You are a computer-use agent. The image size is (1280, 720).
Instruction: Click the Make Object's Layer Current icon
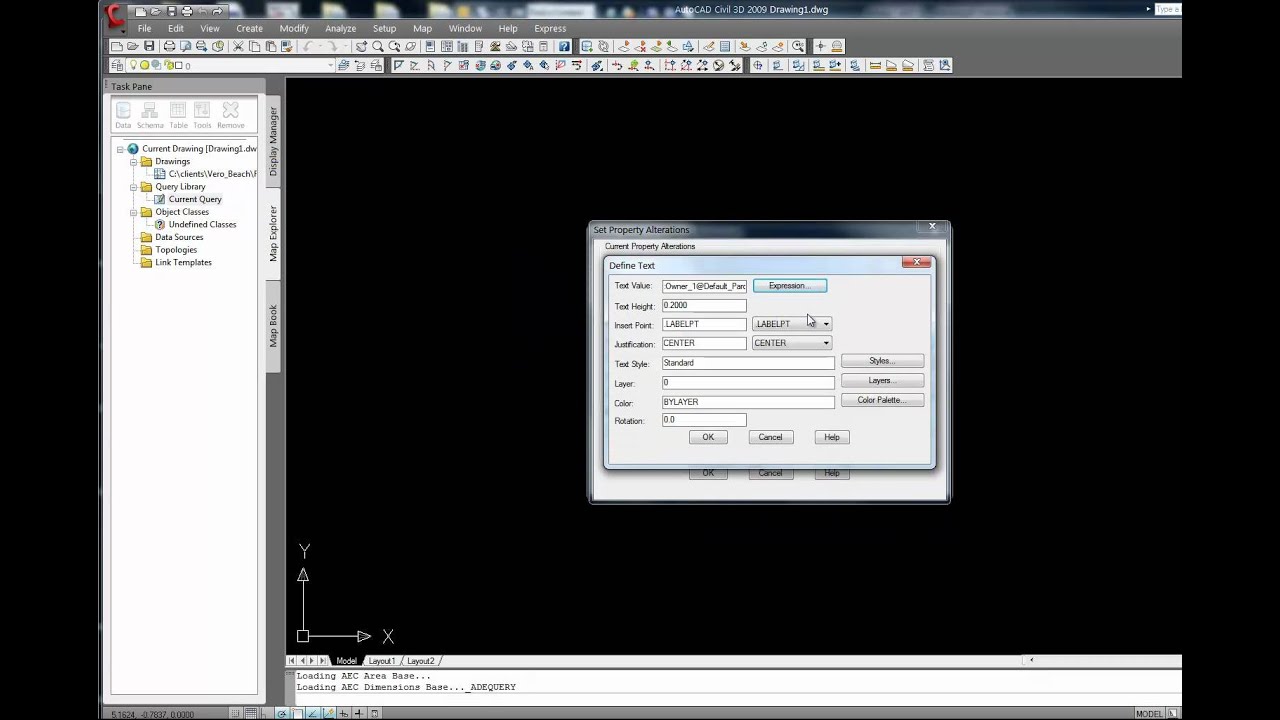(343, 65)
